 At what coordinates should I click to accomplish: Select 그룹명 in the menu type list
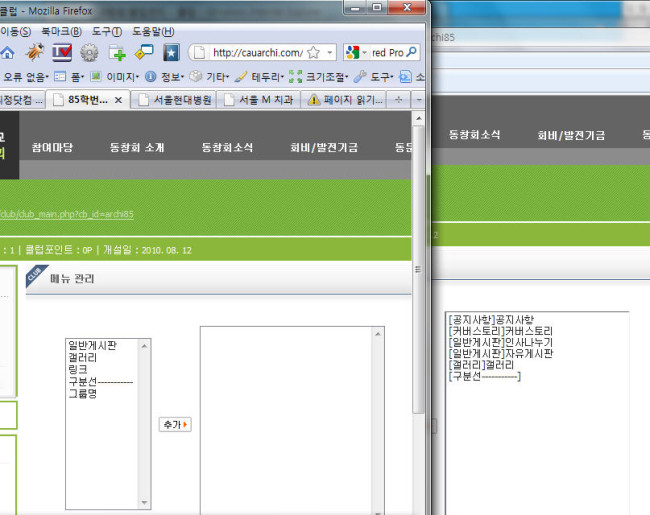82,394
